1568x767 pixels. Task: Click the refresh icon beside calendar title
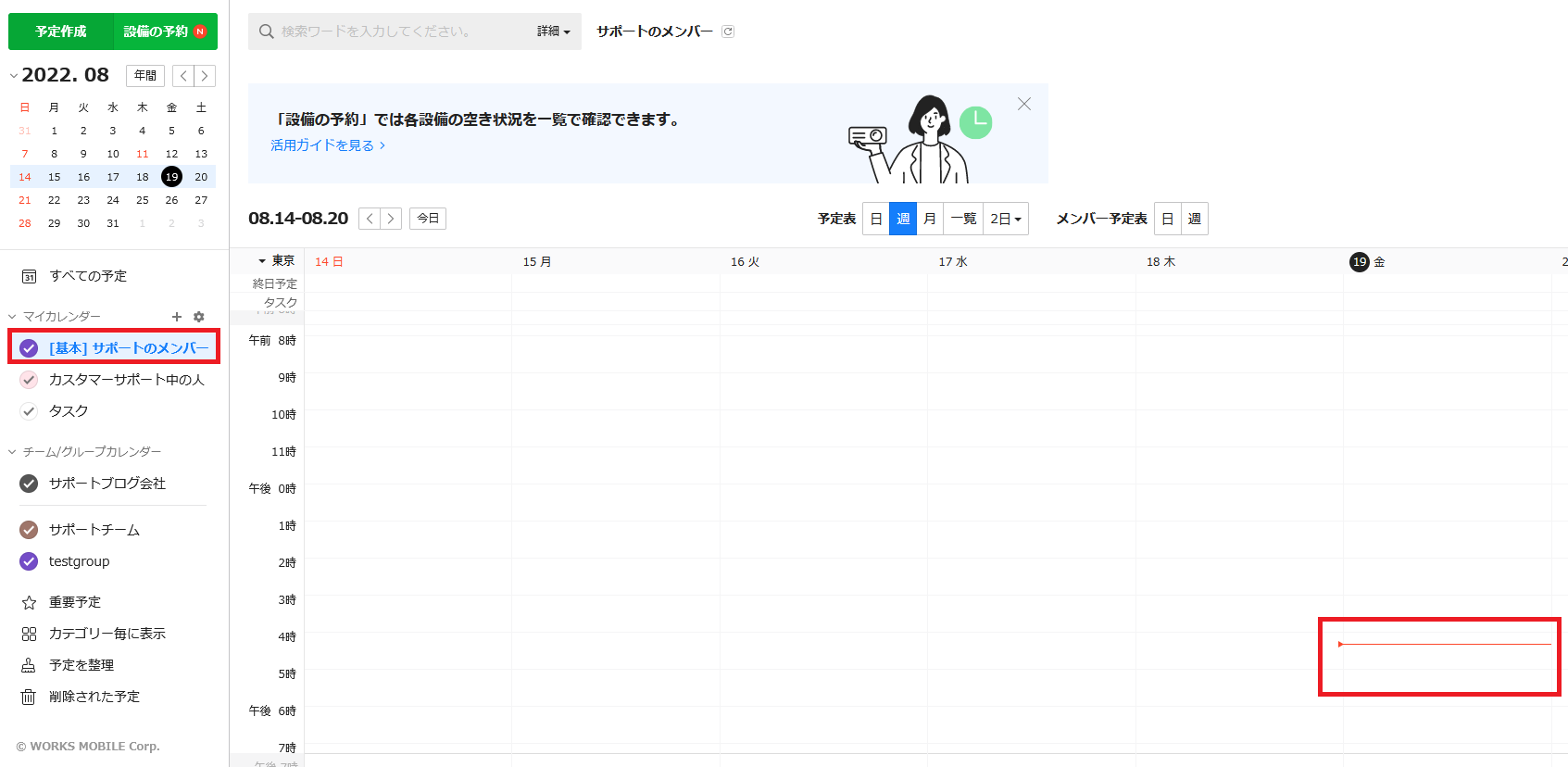tap(728, 31)
